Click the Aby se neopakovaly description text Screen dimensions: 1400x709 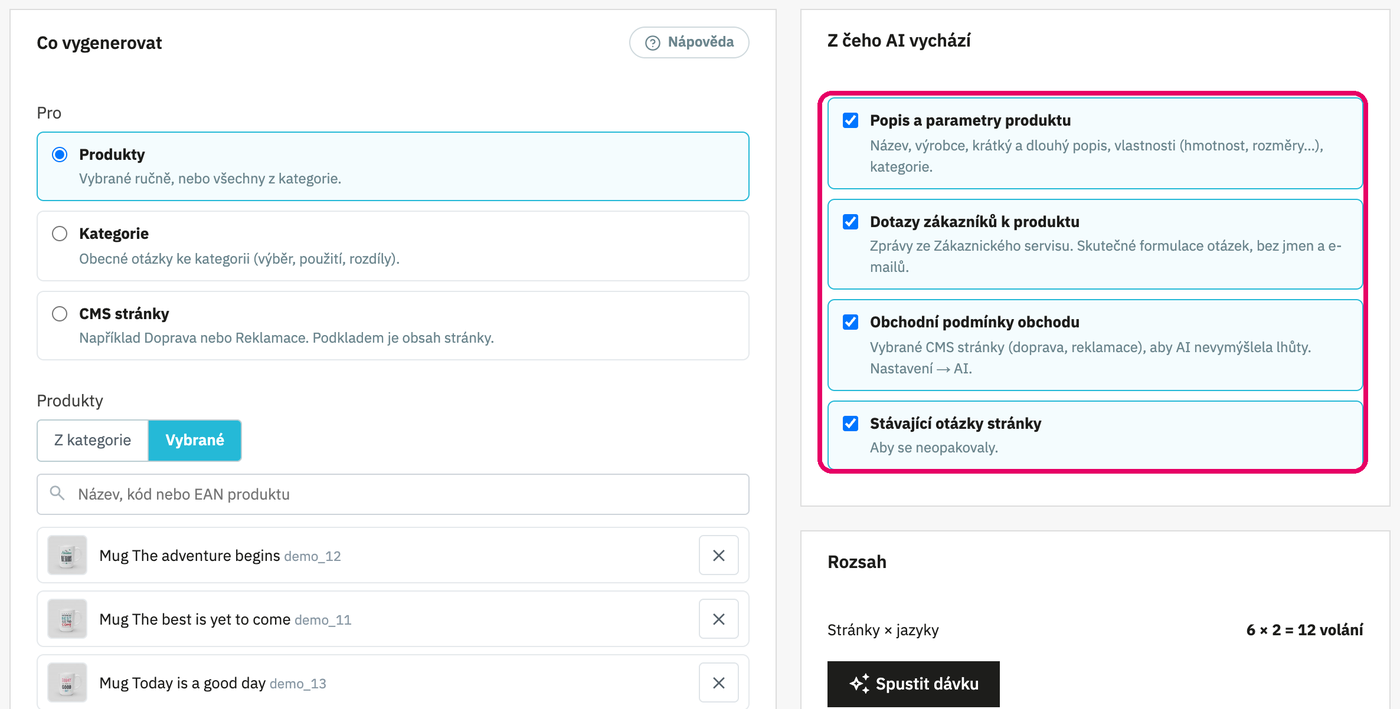[x=934, y=447]
